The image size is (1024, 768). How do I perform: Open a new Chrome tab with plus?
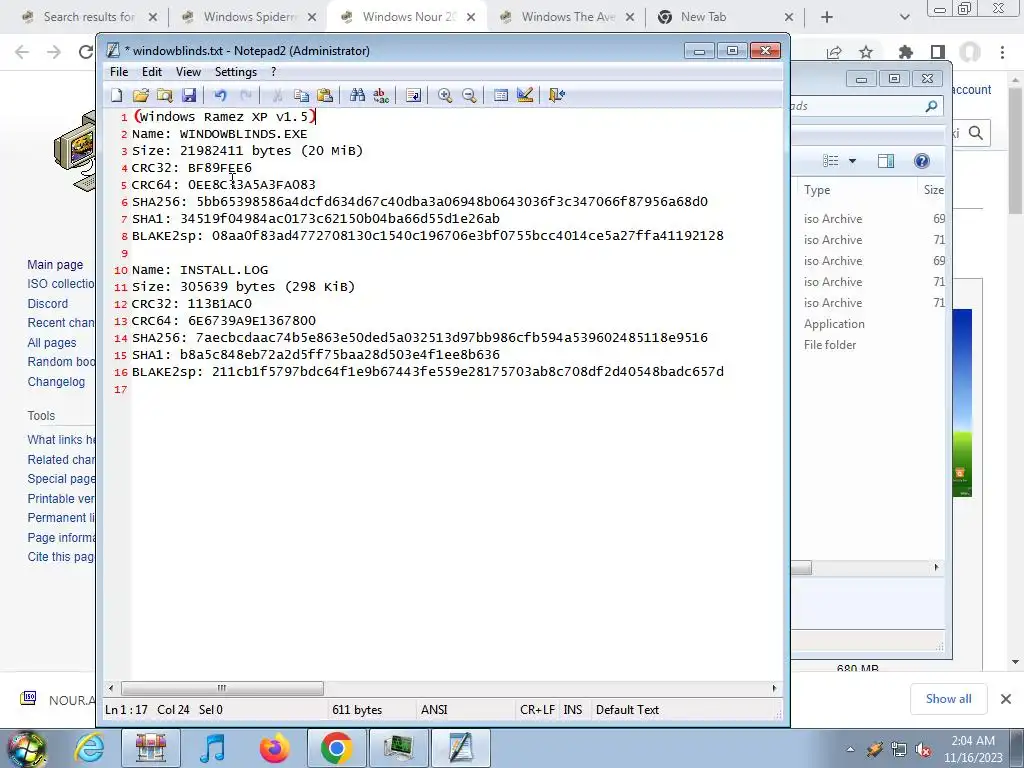[827, 17]
